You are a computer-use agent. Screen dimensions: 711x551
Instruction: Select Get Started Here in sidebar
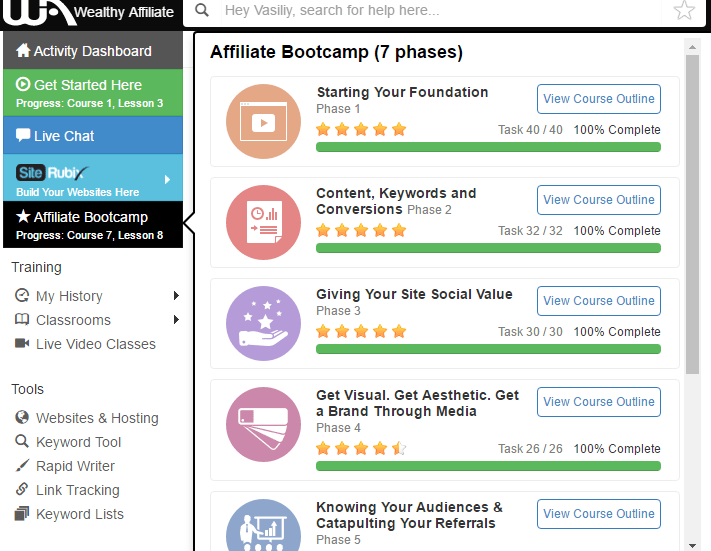[93, 93]
